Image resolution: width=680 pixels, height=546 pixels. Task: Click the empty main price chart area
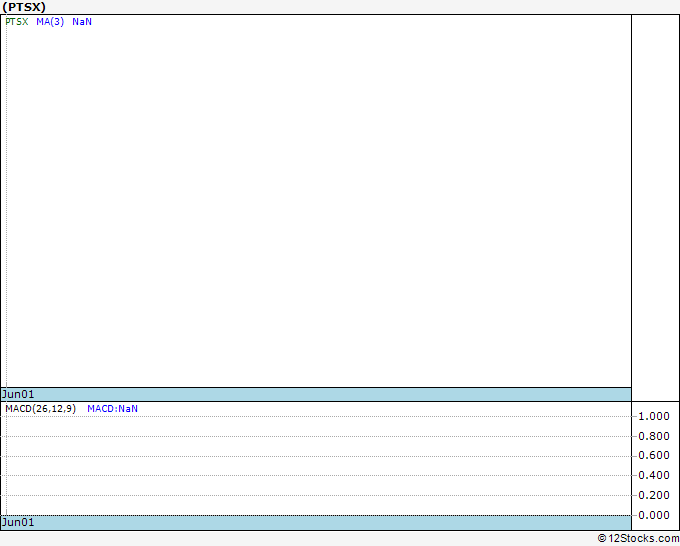(x=318, y=200)
